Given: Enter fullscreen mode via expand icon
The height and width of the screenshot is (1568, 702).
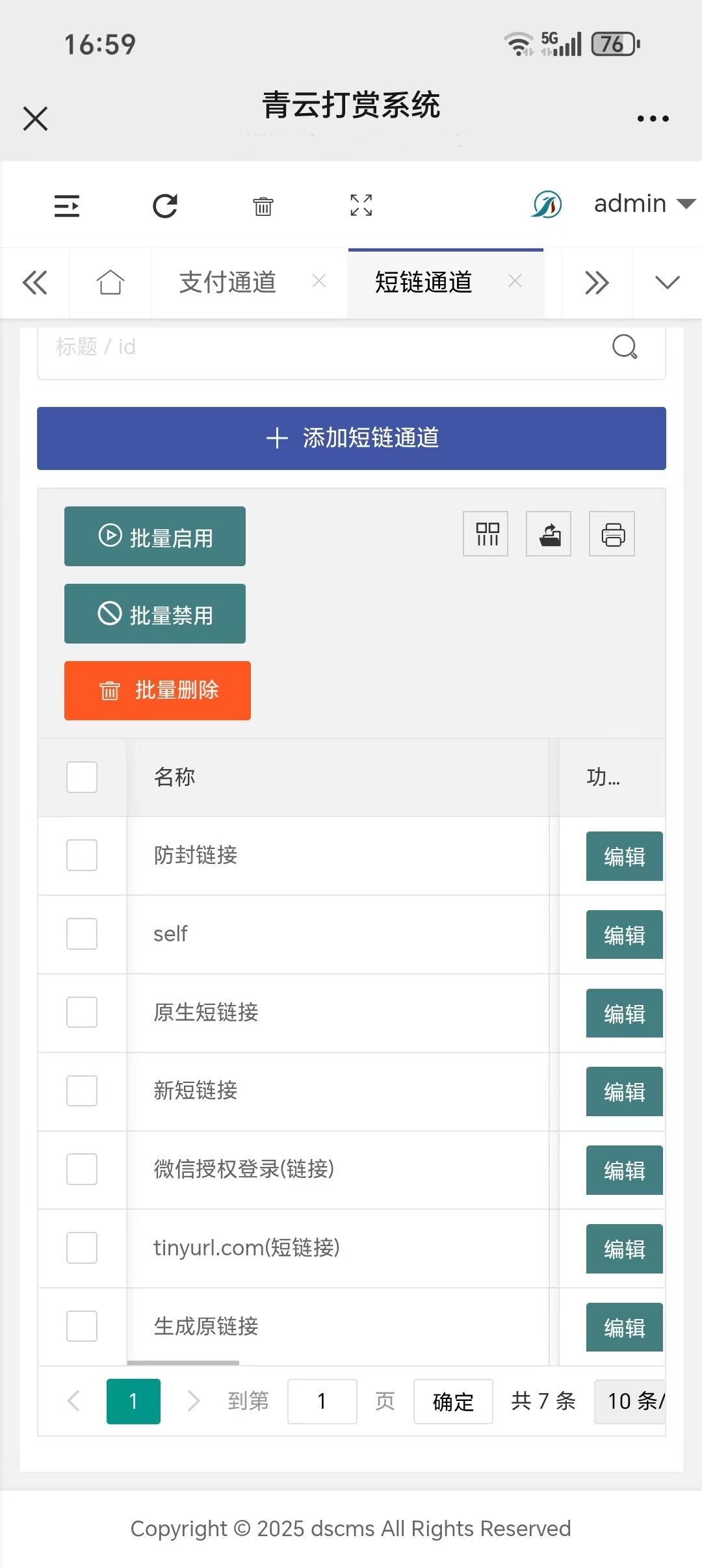Looking at the screenshot, I should 361,205.
